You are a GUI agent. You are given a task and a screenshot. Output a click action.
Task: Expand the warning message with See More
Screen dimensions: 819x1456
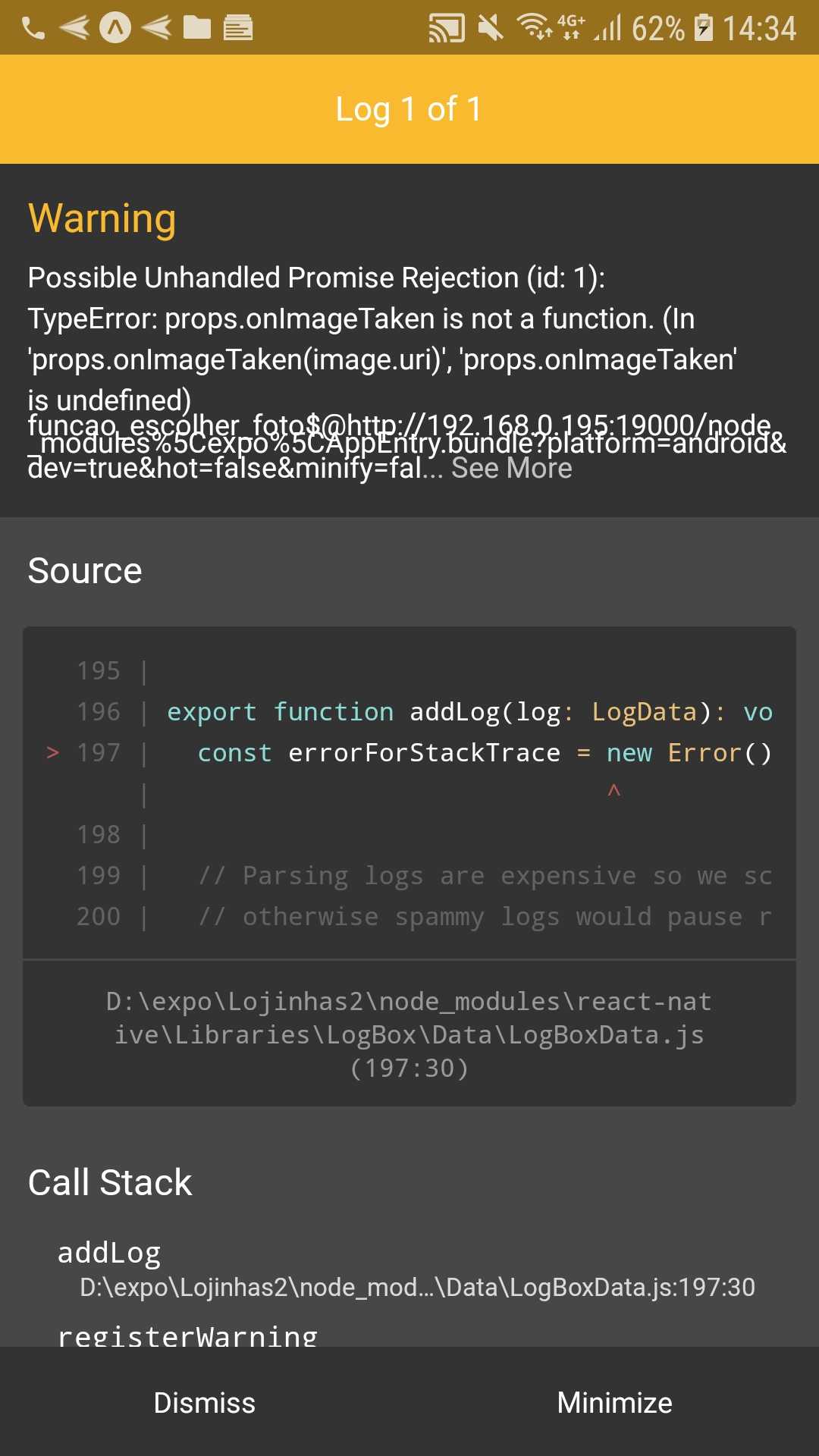(x=512, y=468)
